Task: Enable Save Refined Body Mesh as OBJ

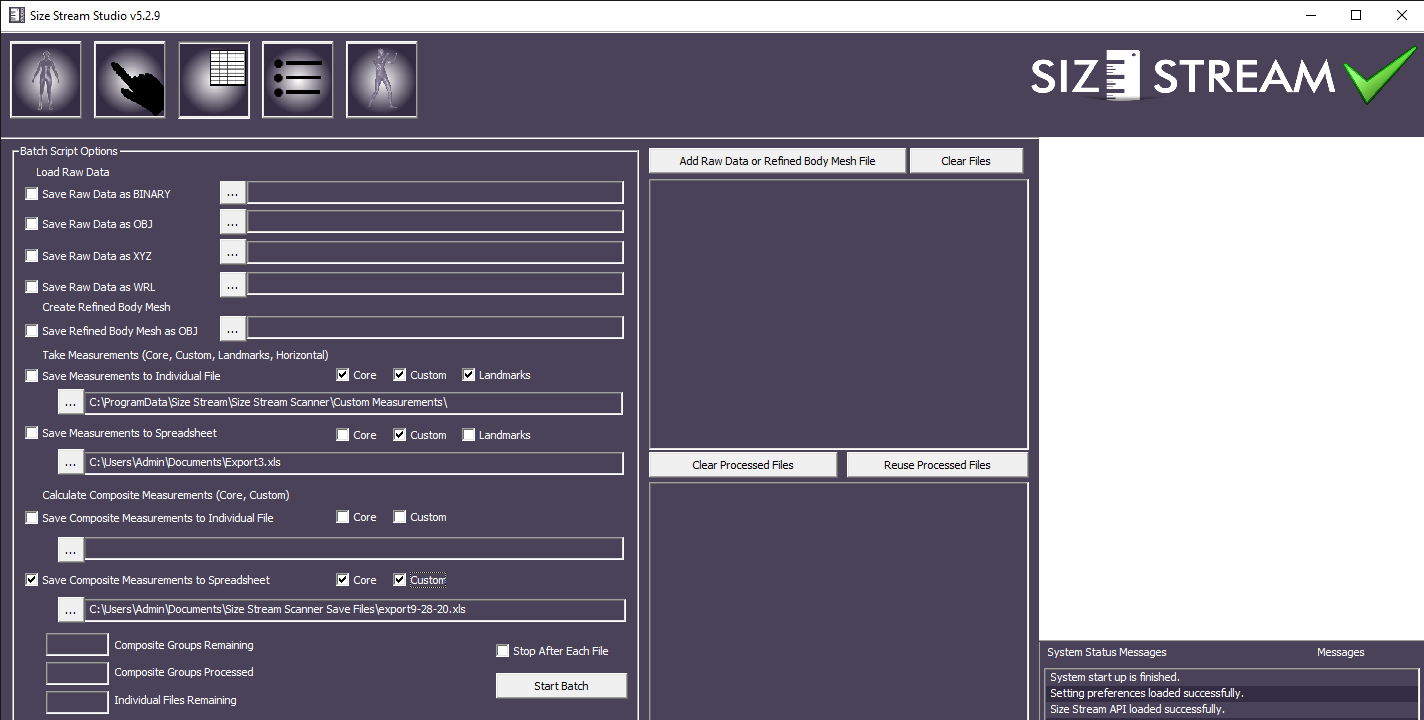Action: point(32,331)
